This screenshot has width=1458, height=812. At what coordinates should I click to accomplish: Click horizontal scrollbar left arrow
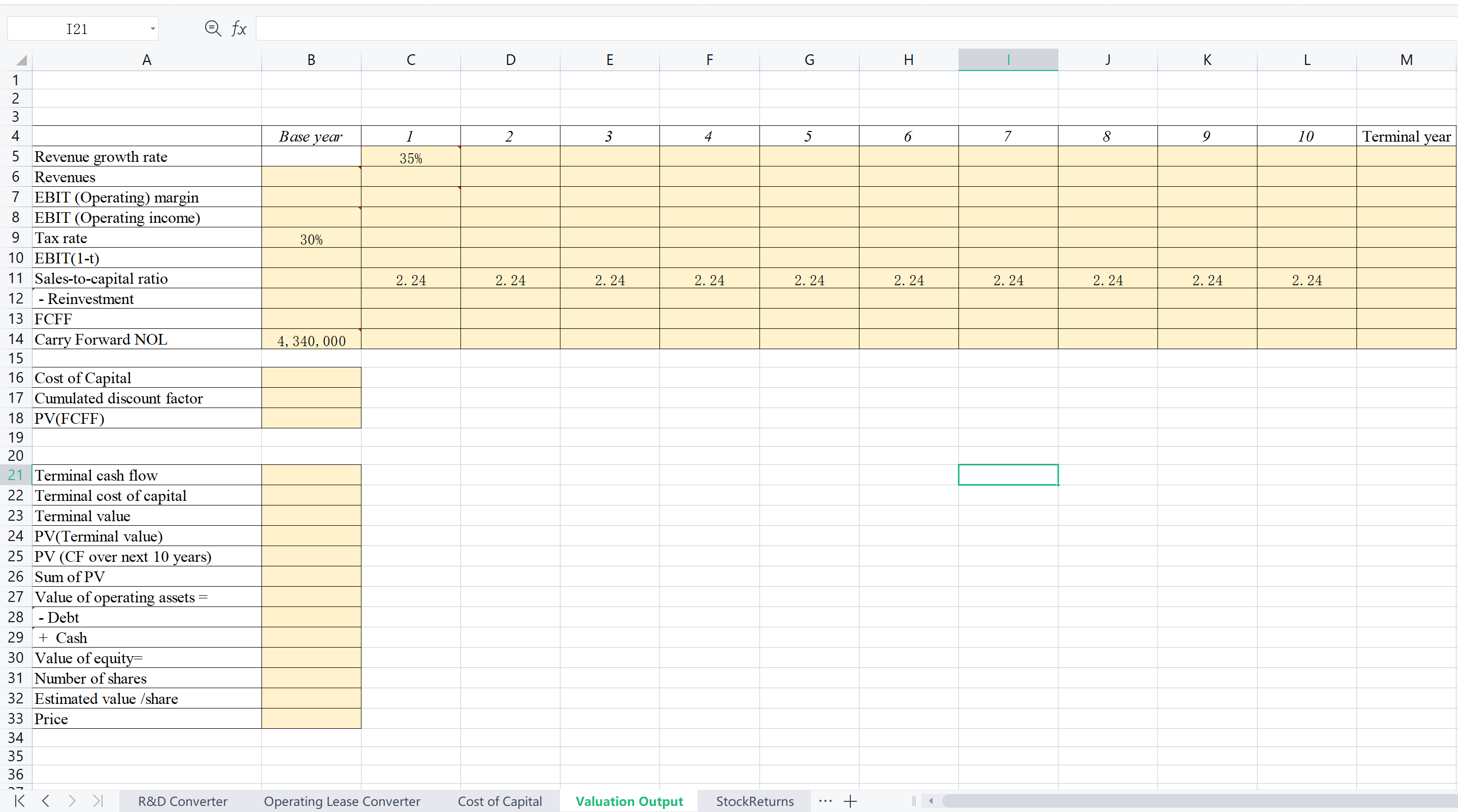pos(931,801)
